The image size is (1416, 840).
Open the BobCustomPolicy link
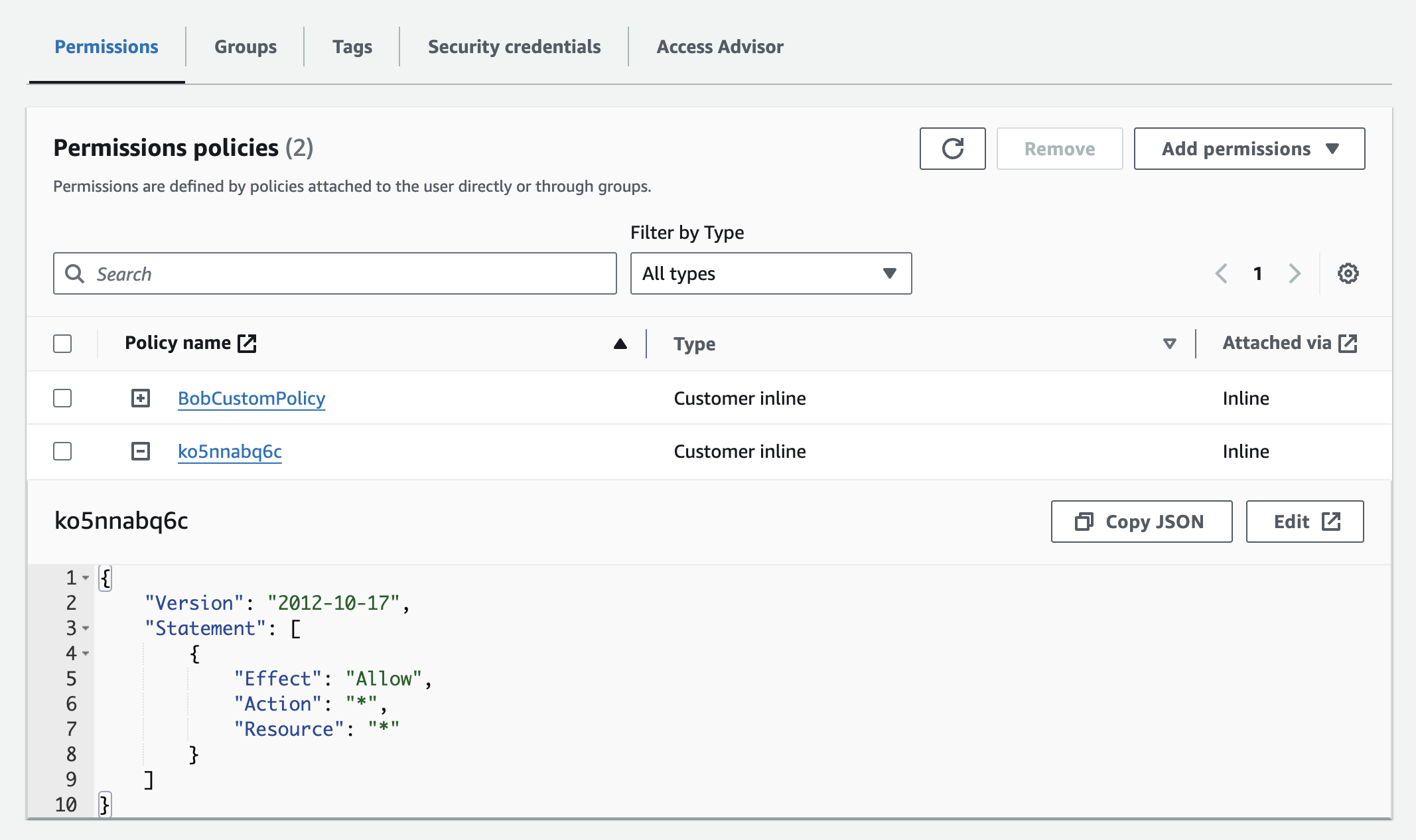tap(251, 398)
